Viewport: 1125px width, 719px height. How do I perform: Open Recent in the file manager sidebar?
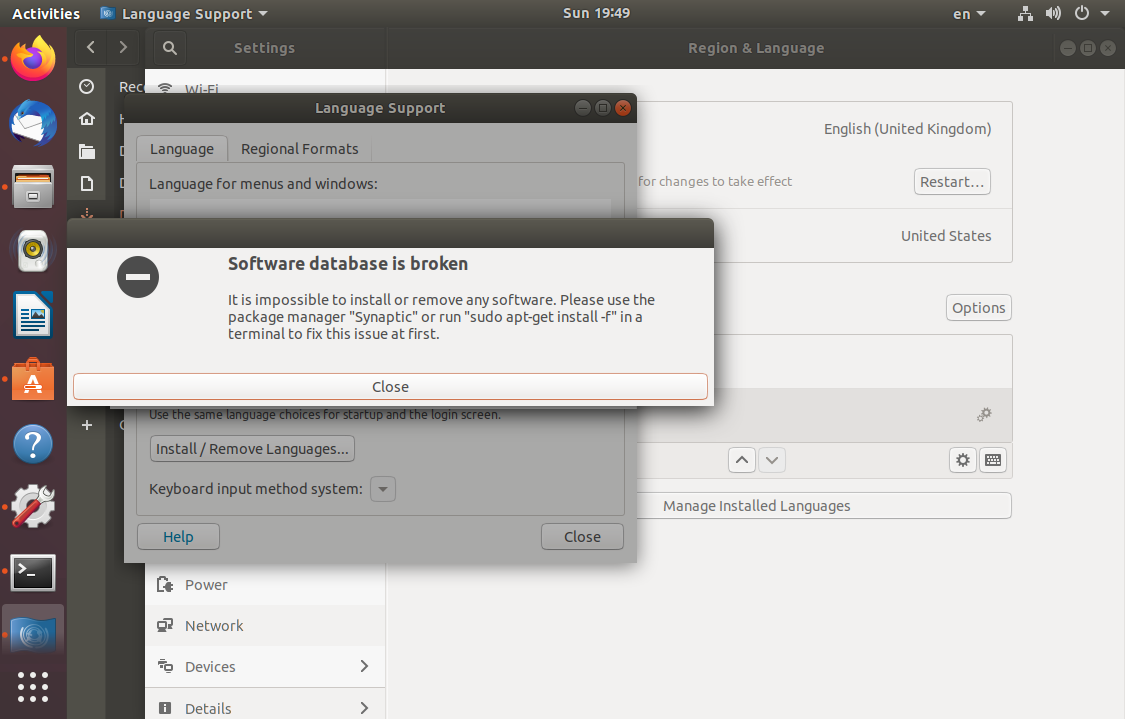(87, 87)
